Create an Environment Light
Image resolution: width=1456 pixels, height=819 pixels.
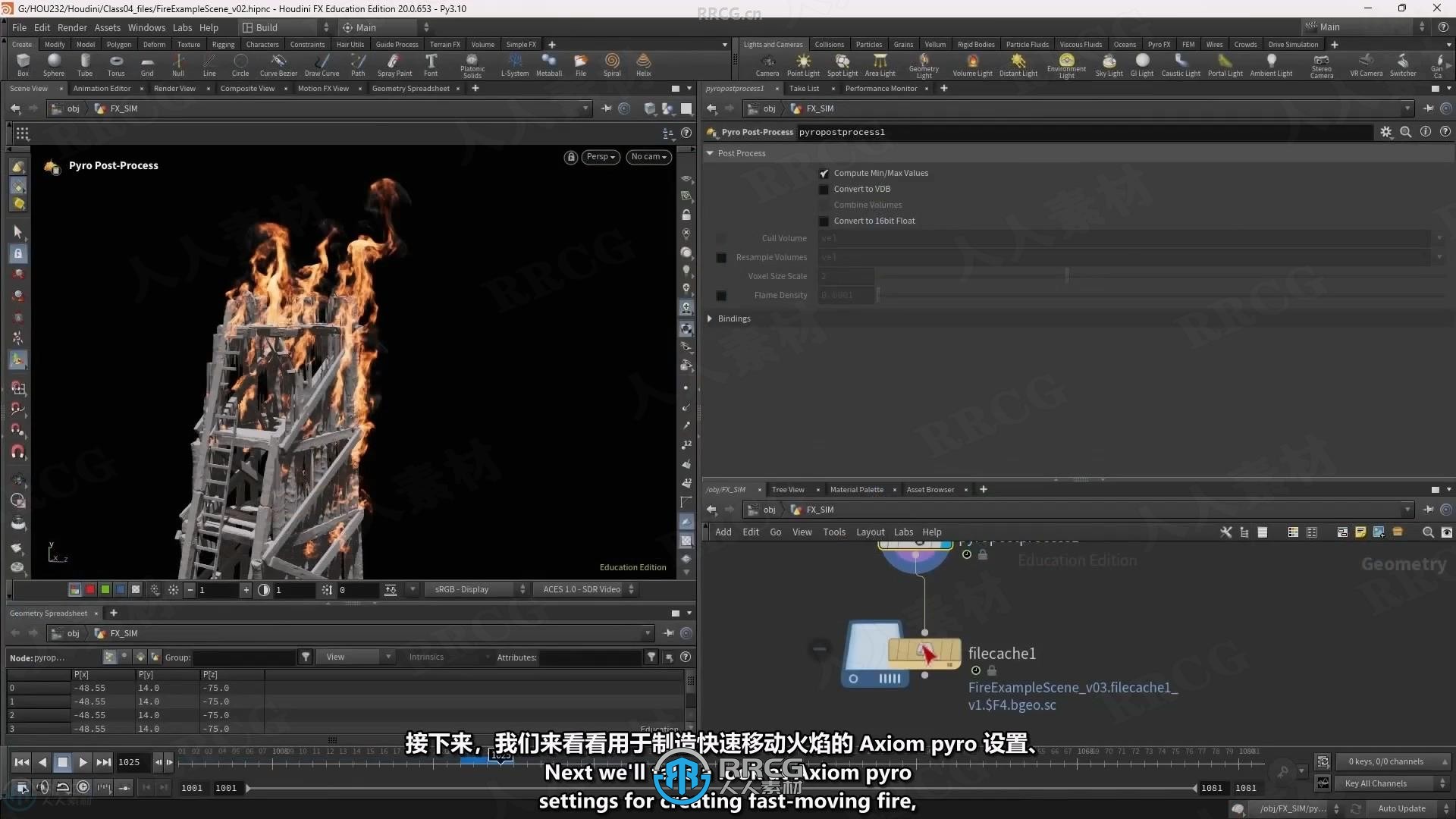point(1066,66)
